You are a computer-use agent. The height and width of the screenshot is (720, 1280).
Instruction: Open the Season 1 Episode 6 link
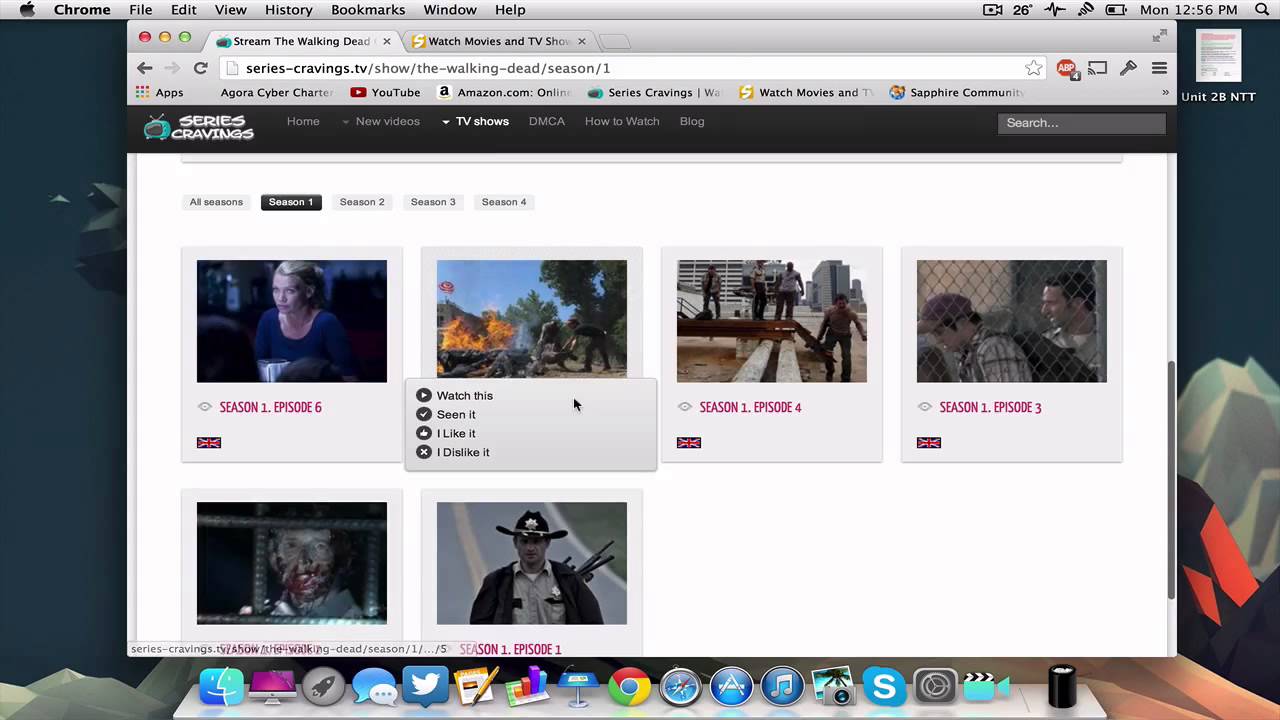click(270, 407)
